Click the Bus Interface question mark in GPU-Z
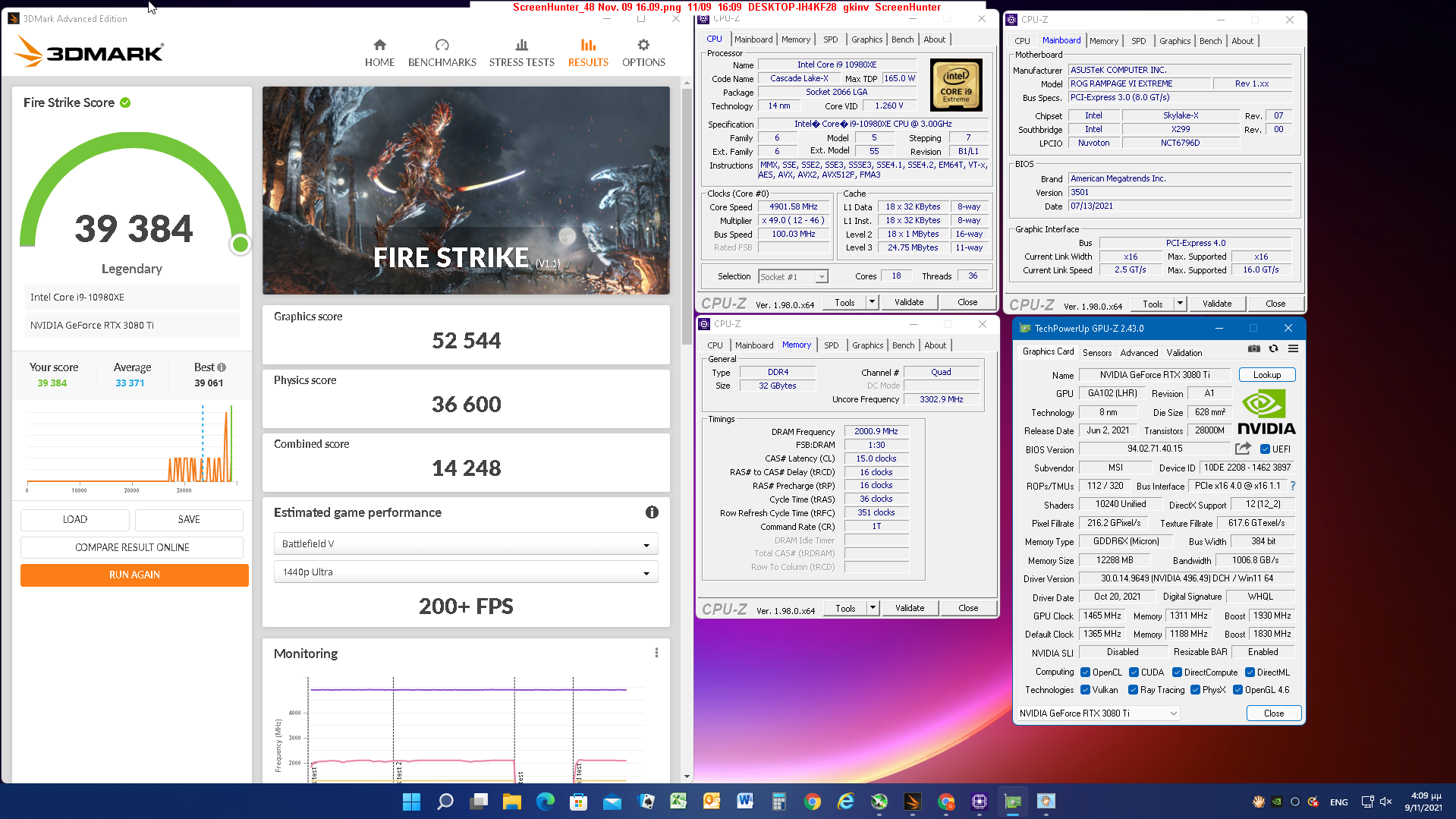Screen dimensions: 1456x819 1293,486
